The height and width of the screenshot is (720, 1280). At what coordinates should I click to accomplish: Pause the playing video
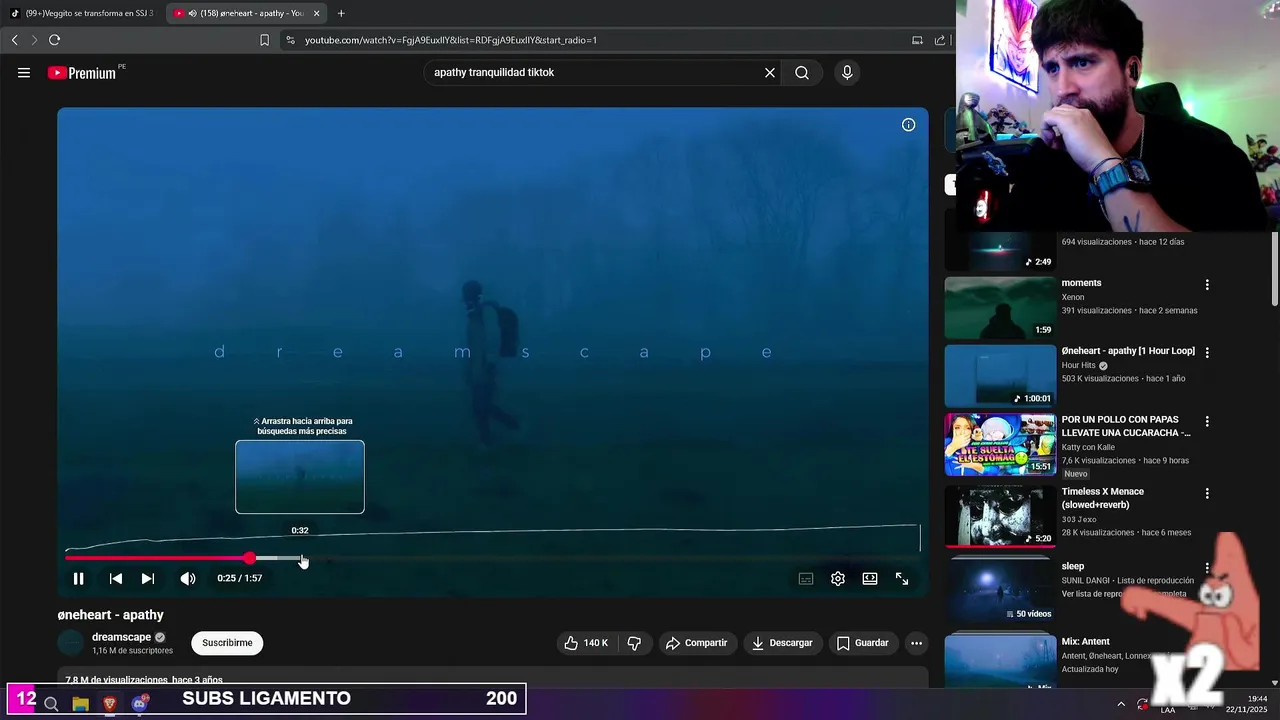(x=78, y=579)
